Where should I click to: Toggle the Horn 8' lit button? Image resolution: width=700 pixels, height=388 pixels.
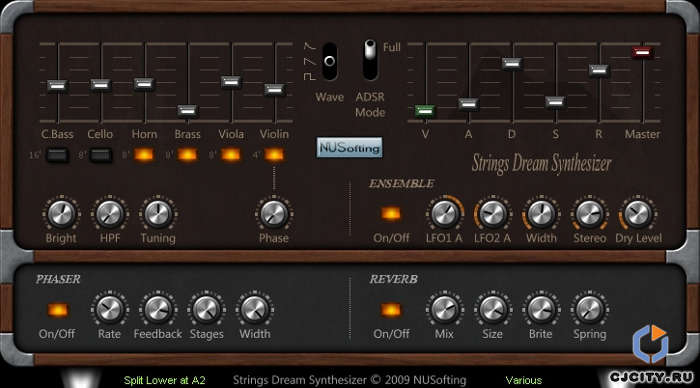[x=144, y=155]
